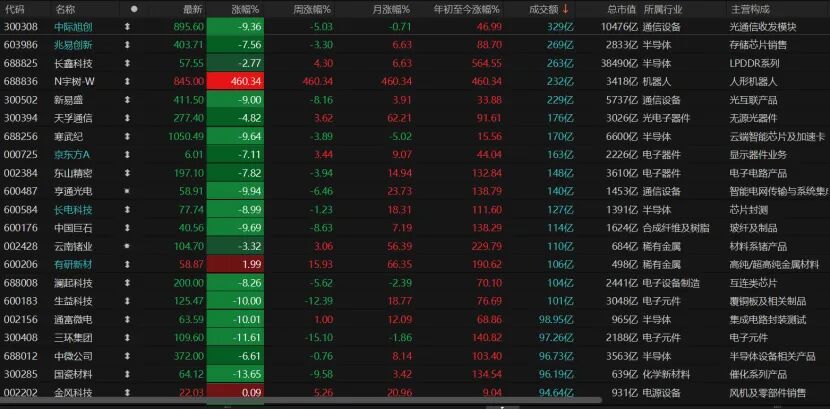Click the 光通信收发模块 business cell

pyautogui.click(x=763, y=27)
